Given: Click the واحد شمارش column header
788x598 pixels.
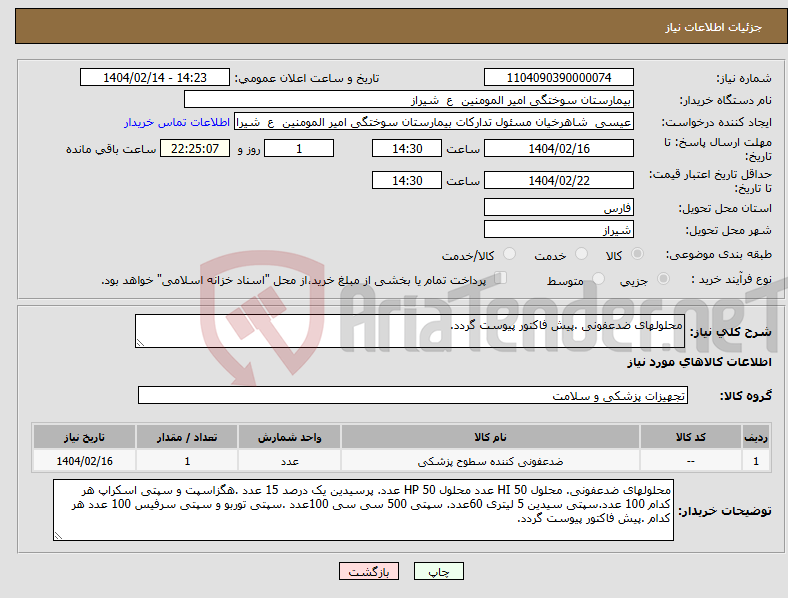Looking at the screenshot, I should coord(289,437).
